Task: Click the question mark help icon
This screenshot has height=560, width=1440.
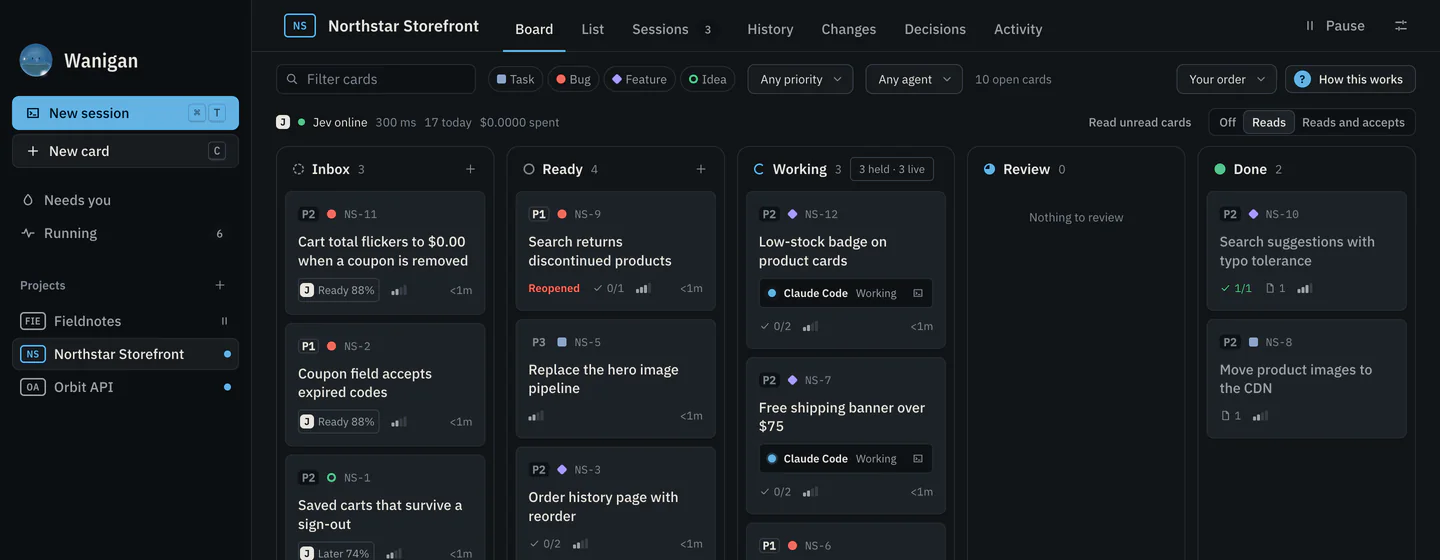Action: (x=1302, y=79)
